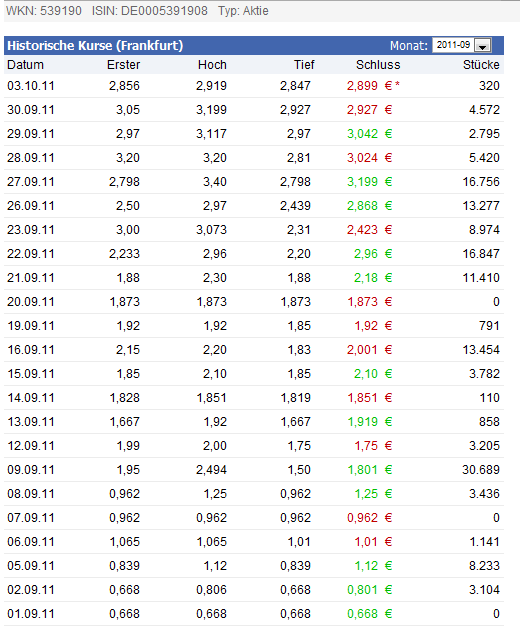This screenshot has width=520, height=631.
Task: Click the Hoch column header
Action: [212, 65]
